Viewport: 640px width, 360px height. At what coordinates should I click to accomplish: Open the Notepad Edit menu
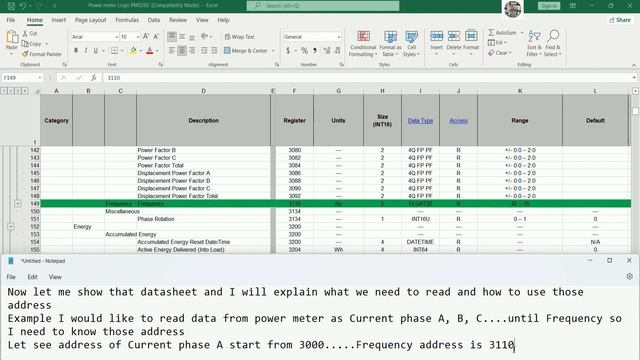tap(32, 277)
